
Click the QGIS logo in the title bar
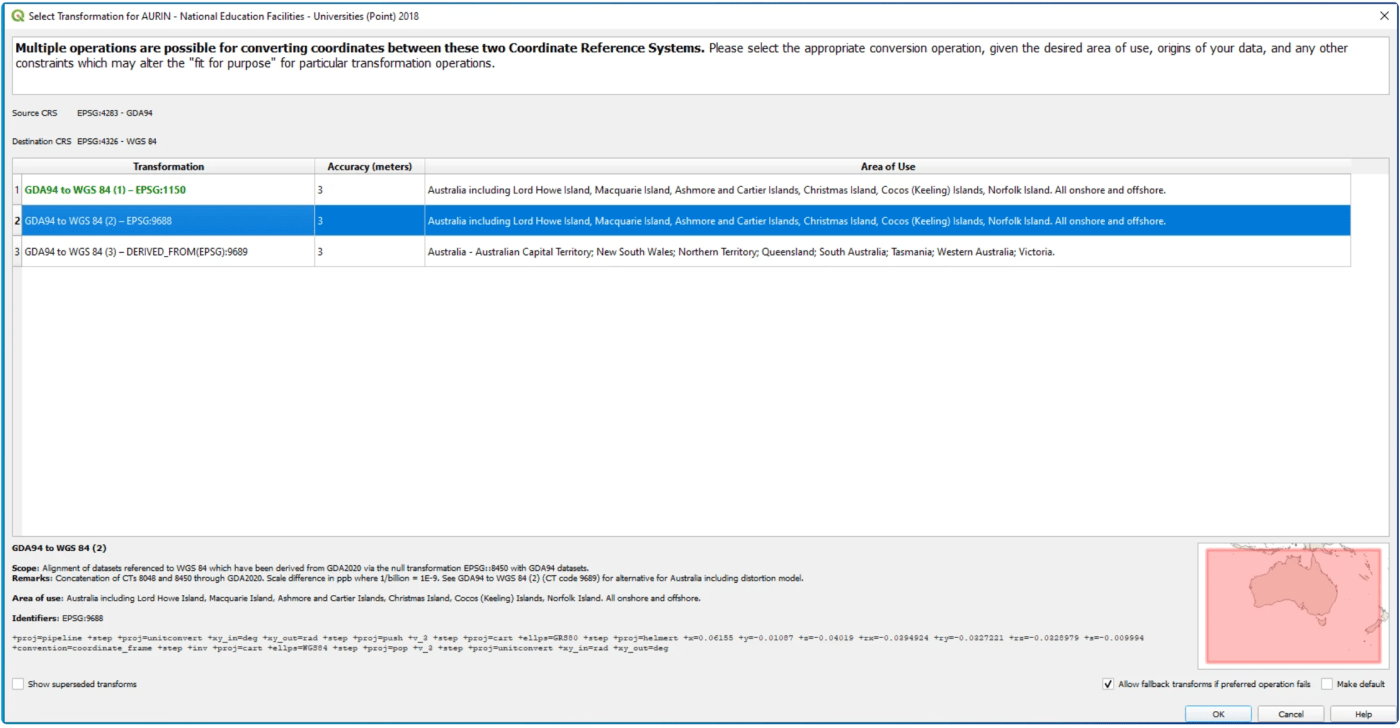(x=17, y=16)
